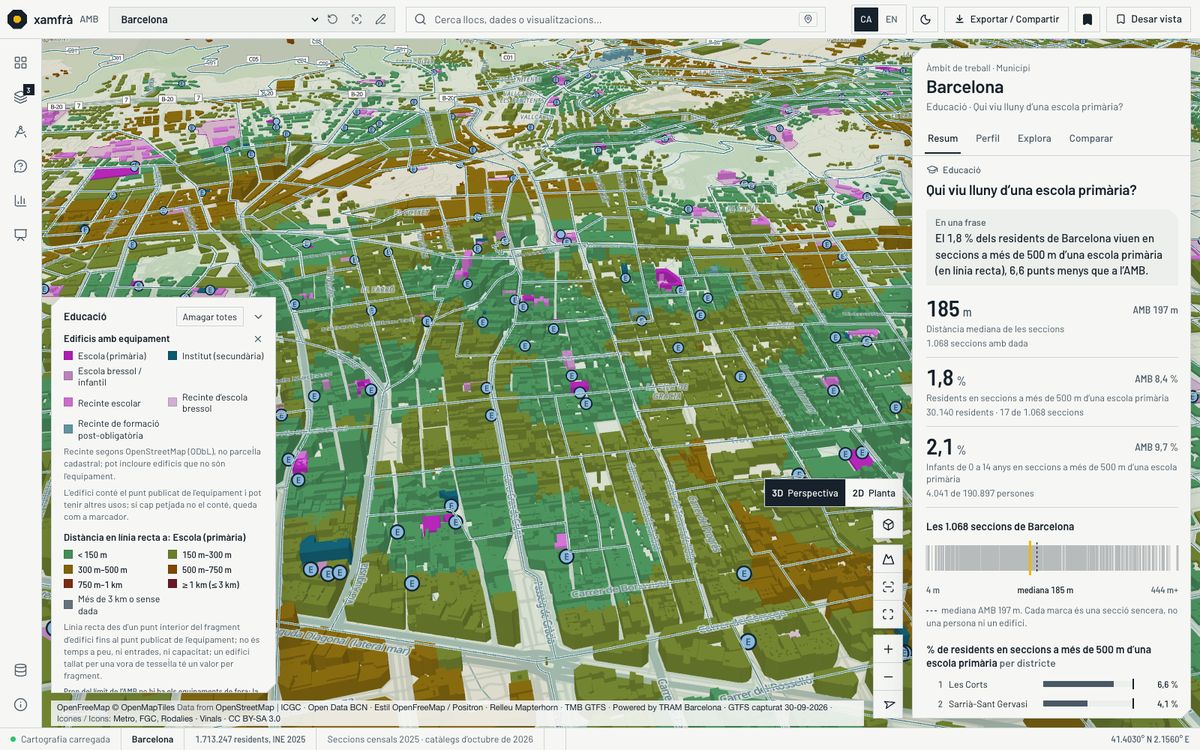The height and width of the screenshot is (750, 1200).
Task: Switch to the Explora tab
Action: 1034,138
